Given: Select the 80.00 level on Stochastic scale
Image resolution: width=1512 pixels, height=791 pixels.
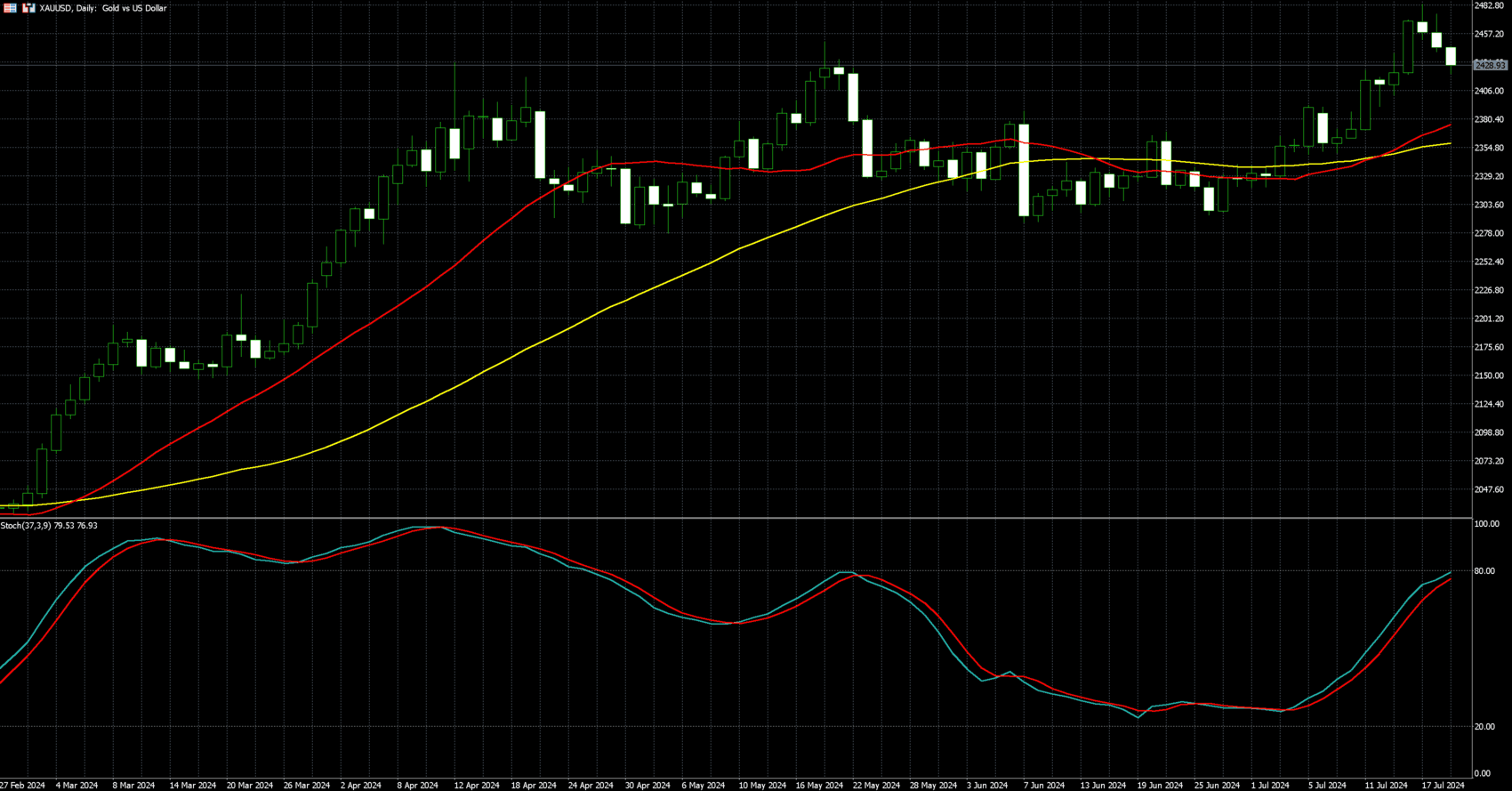Looking at the screenshot, I should tap(1484, 571).
